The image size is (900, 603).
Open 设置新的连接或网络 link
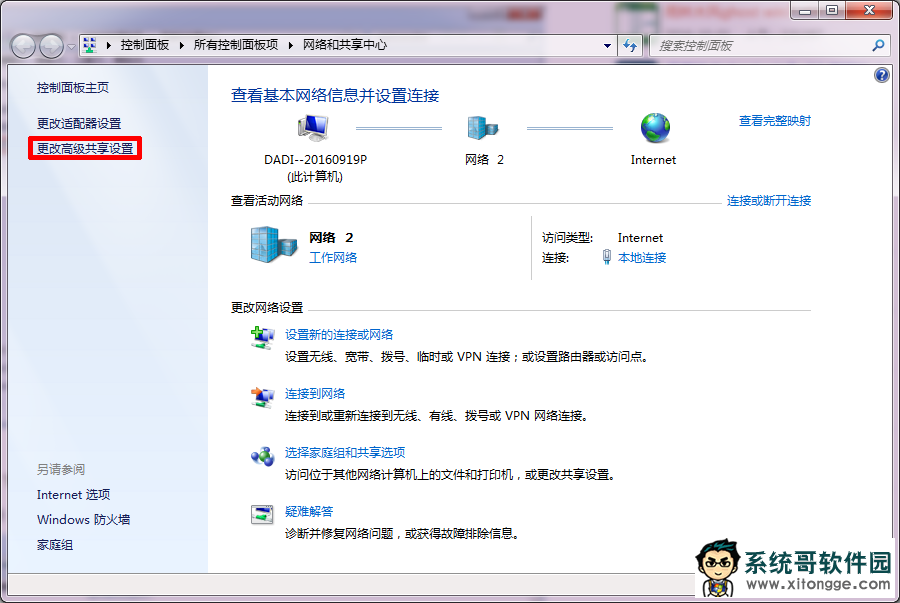(x=339, y=334)
